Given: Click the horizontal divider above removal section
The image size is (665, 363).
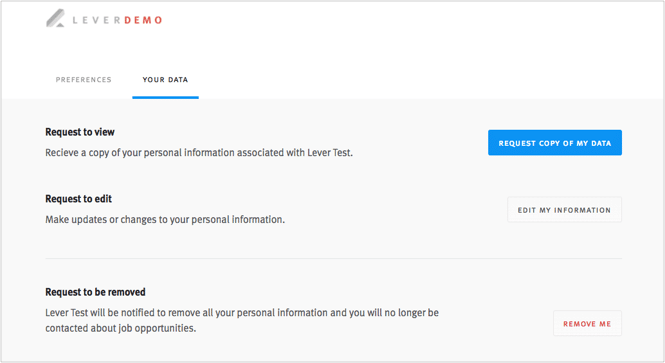Looking at the screenshot, I should pyautogui.click(x=333, y=258).
